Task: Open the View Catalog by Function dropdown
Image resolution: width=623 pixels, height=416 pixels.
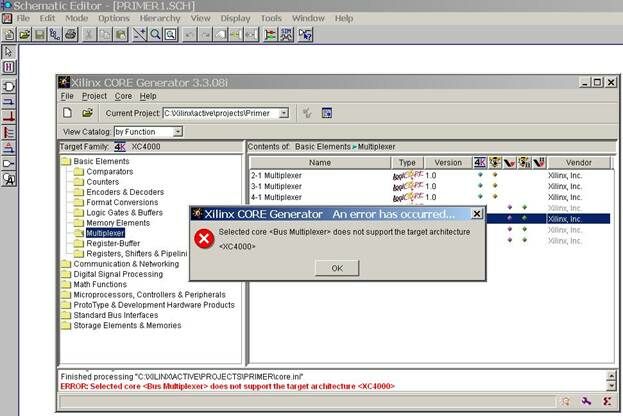Action: click(x=178, y=132)
